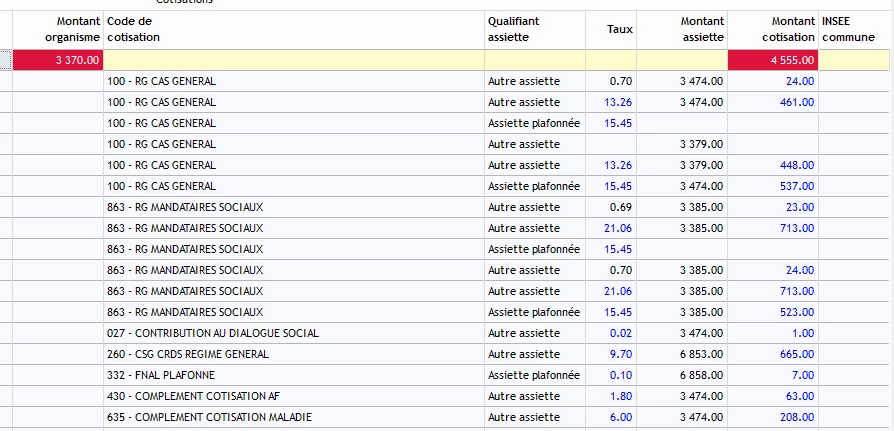The image size is (894, 431).
Task: Select the Montant assiette column header
Action: (683, 29)
